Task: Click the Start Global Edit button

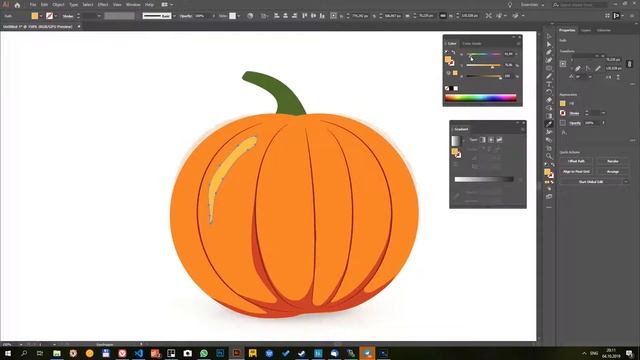Action: point(591,182)
